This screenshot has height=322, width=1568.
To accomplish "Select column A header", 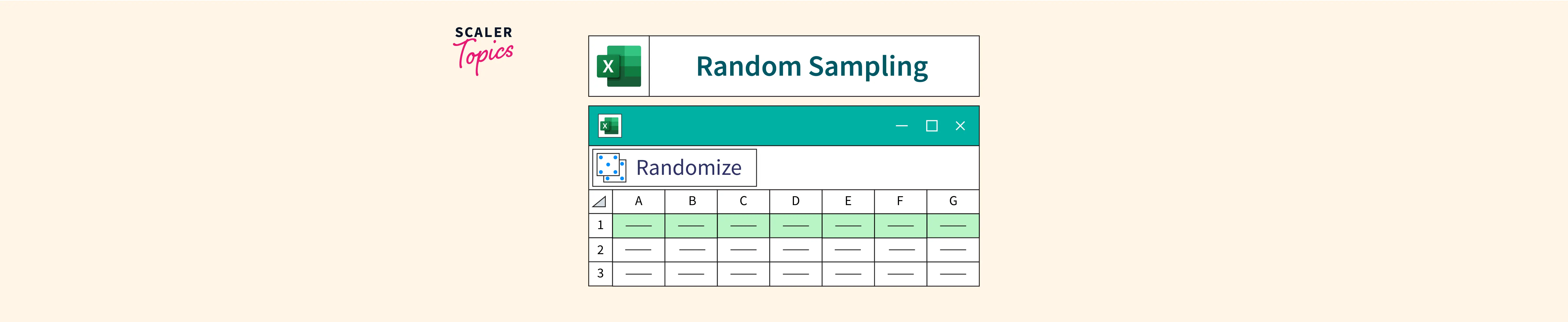I will [x=638, y=202].
